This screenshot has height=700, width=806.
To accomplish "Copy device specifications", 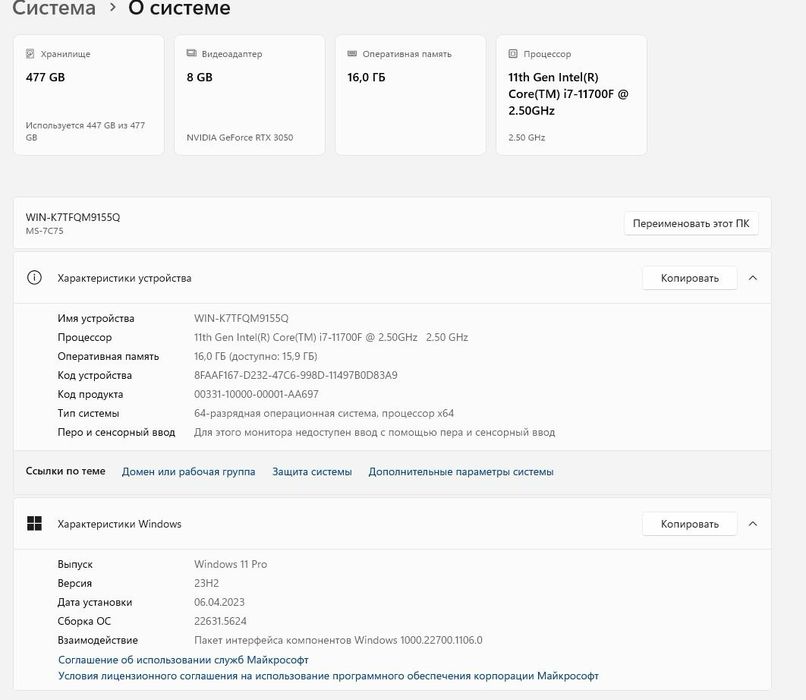I will point(689,278).
